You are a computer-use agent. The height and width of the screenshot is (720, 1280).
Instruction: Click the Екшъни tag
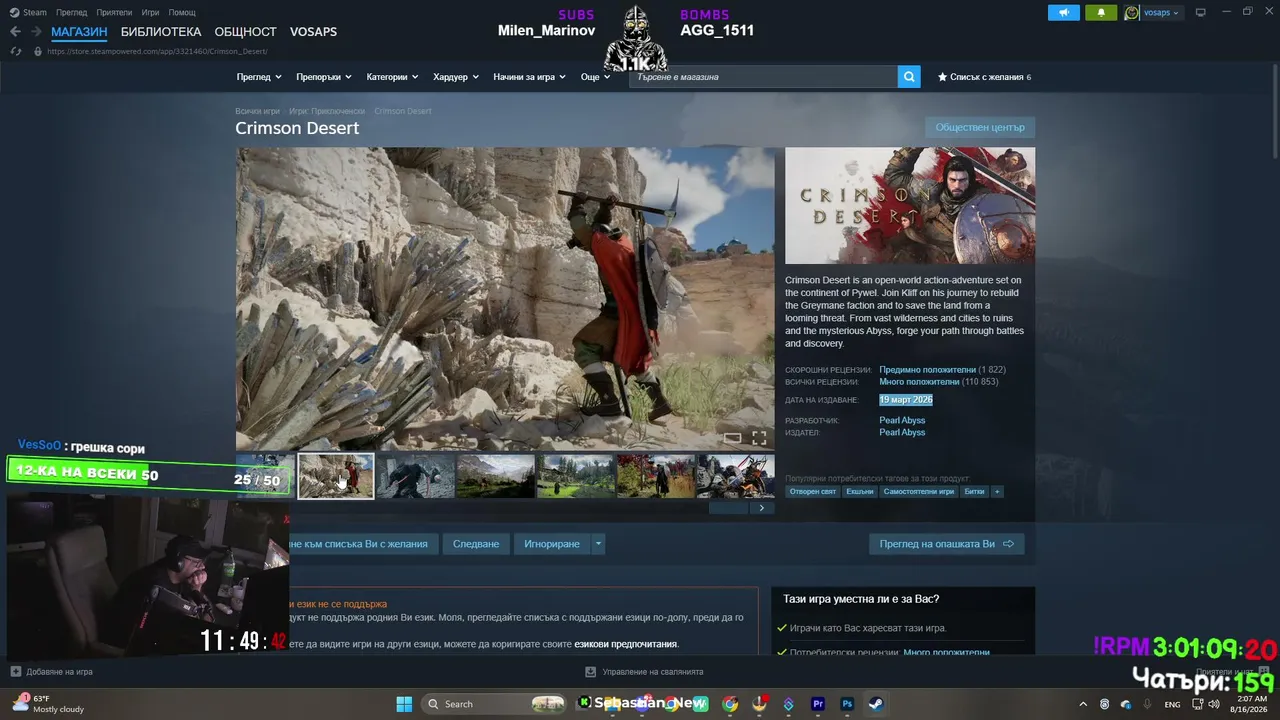coord(860,492)
